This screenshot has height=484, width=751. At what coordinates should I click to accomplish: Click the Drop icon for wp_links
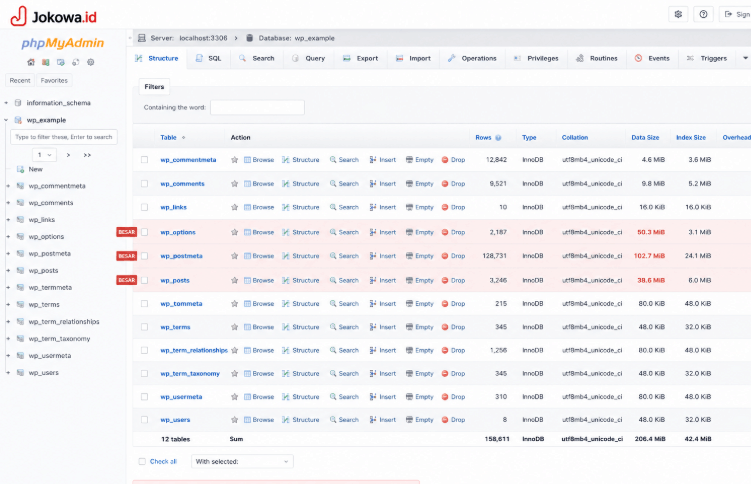[444, 207]
